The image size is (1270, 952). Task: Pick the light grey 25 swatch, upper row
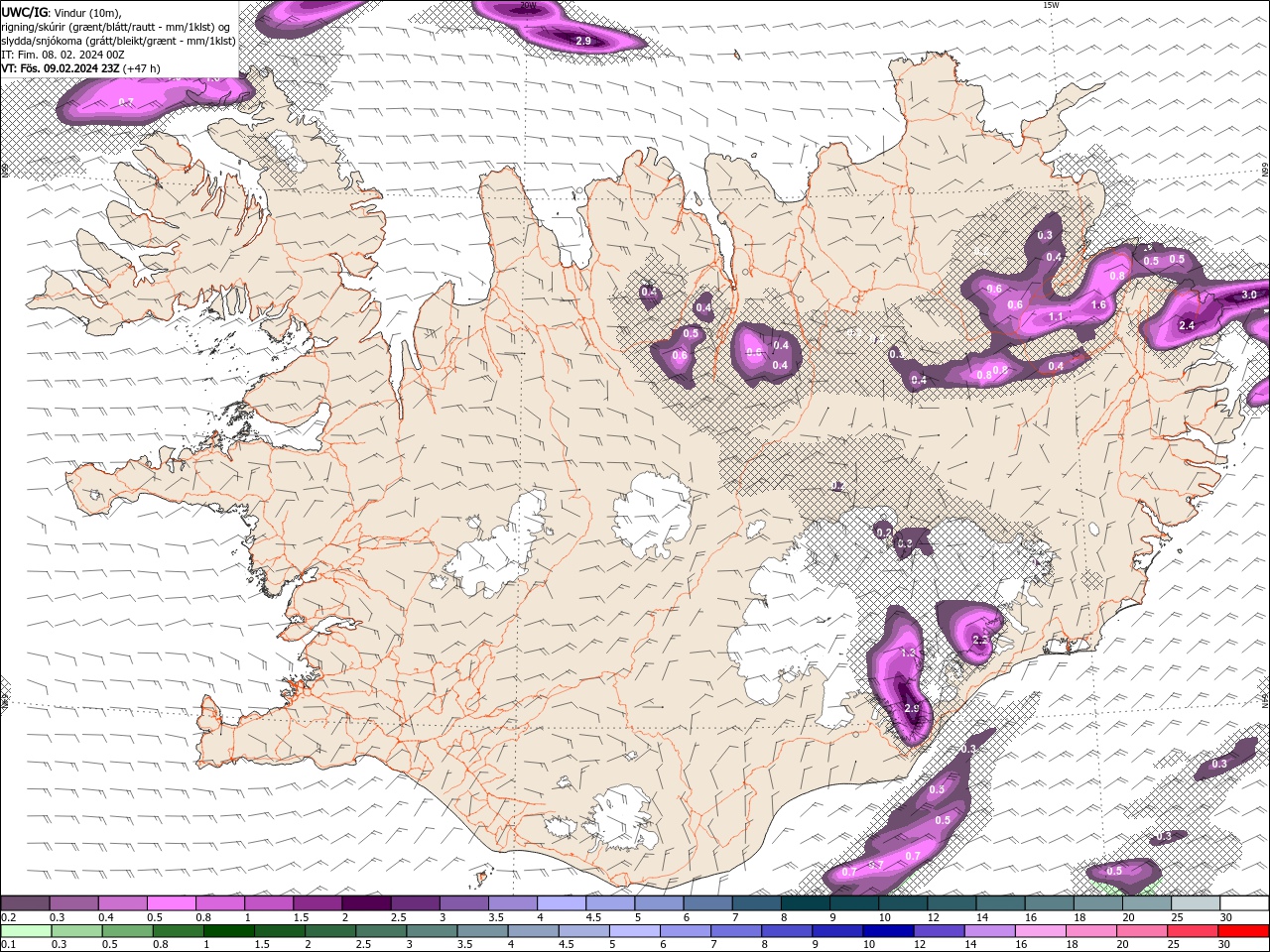point(1196,903)
